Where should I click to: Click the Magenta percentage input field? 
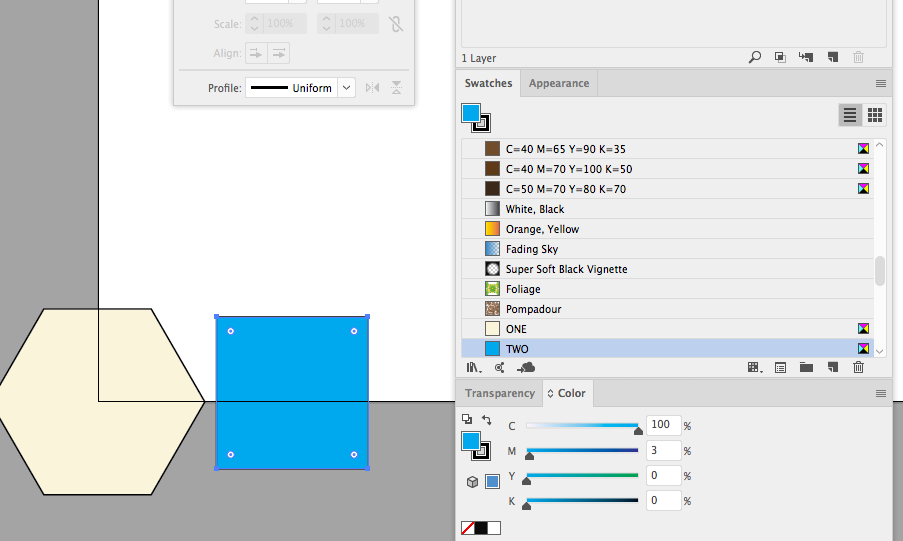(663, 451)
